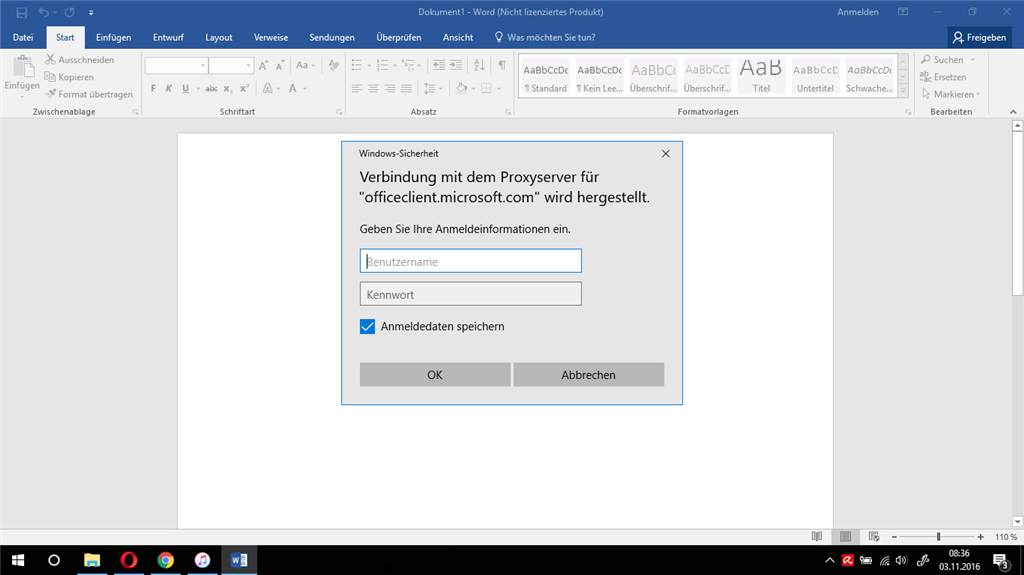This screenshot has width=1024, height=575.
Task: Click the clear formatting eraser icon
Action: coord(334,65)
